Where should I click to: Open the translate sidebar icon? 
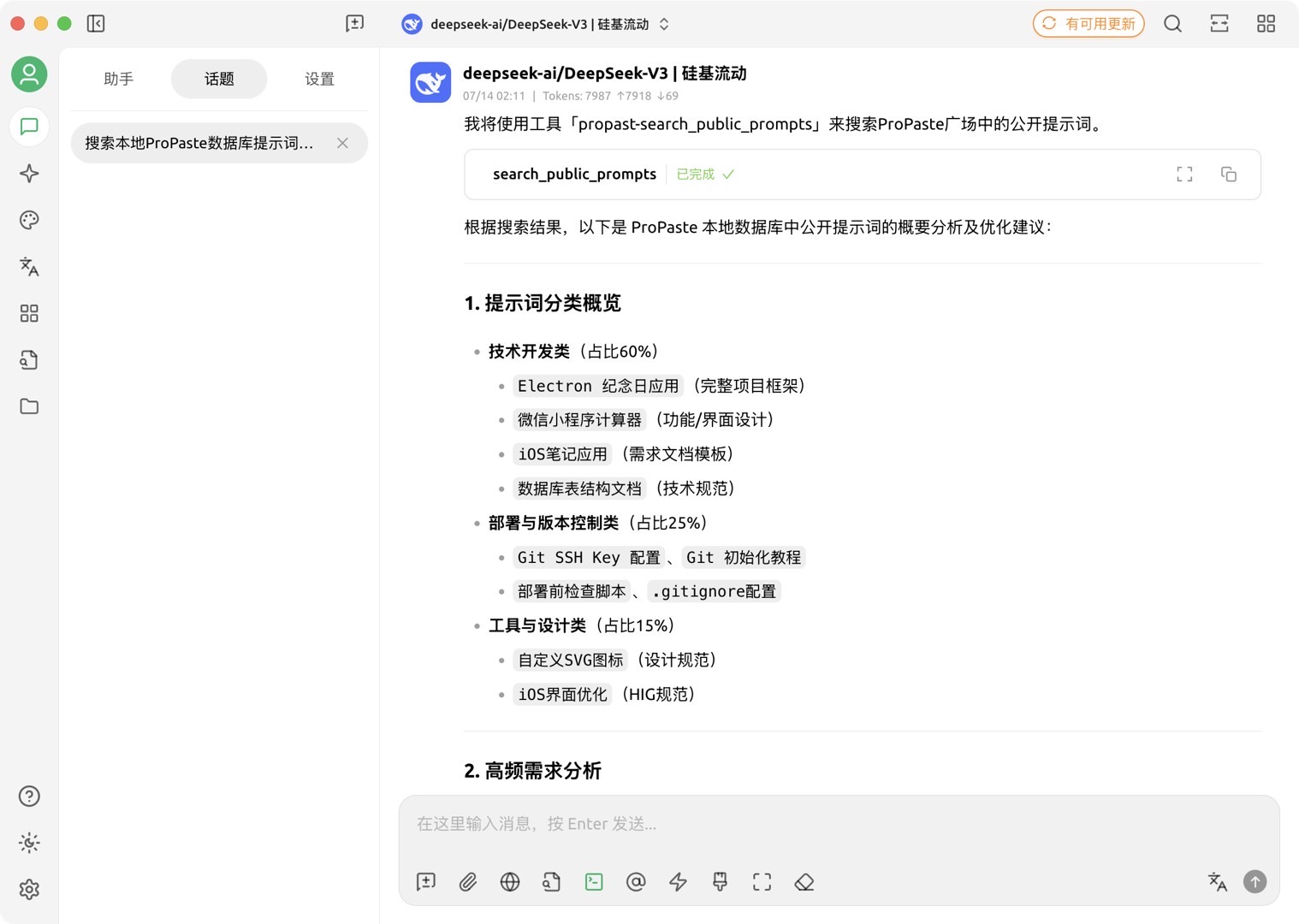coord(29,267)
